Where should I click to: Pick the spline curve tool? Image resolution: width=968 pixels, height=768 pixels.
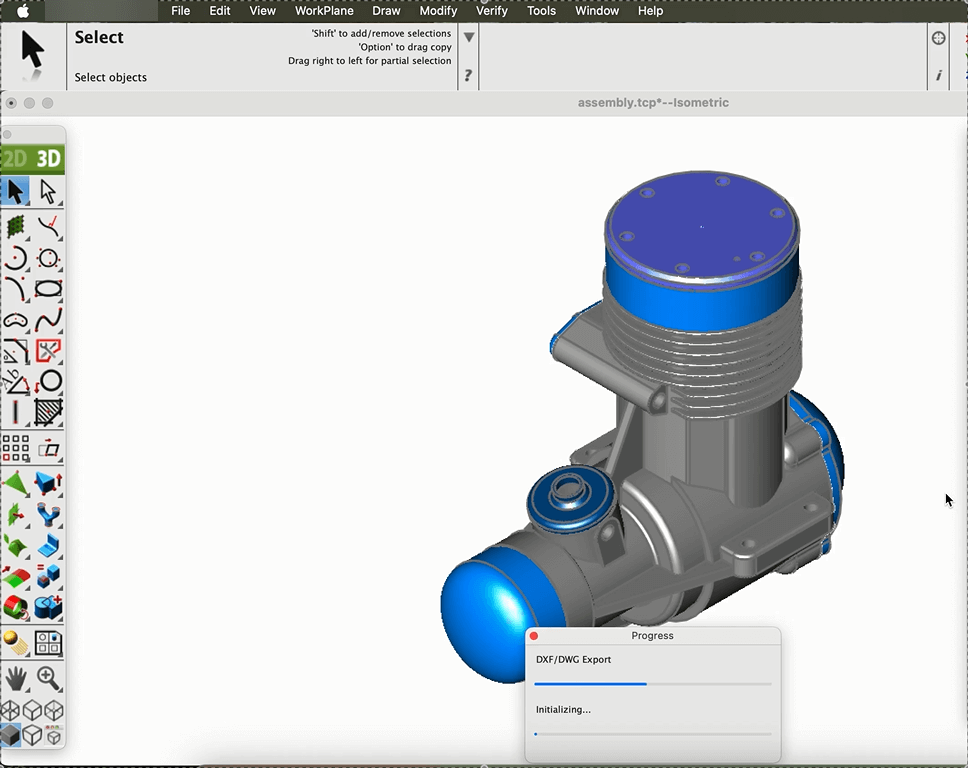coord(48,322)
